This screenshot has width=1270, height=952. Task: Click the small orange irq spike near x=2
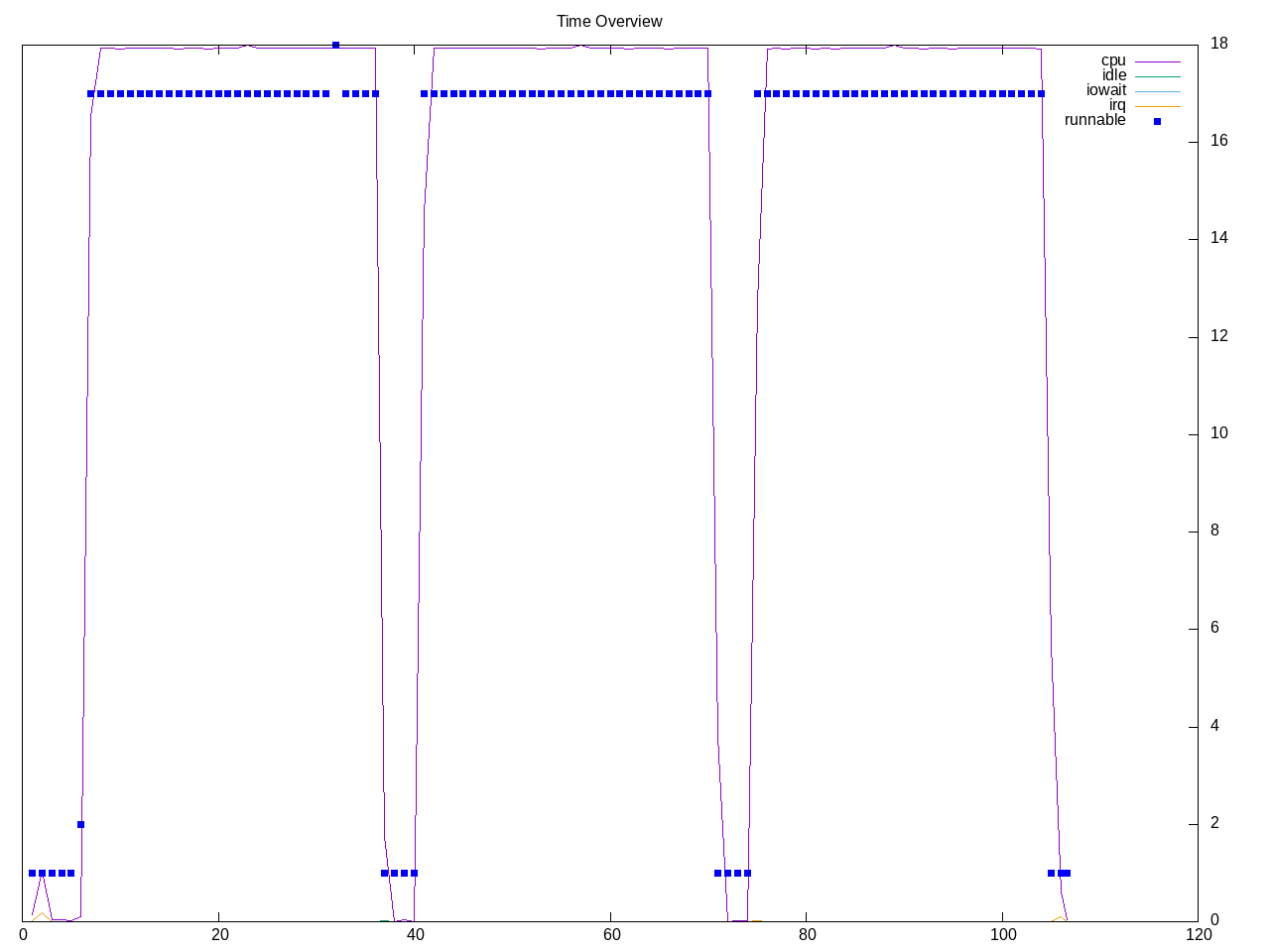[x=42, y=914]
